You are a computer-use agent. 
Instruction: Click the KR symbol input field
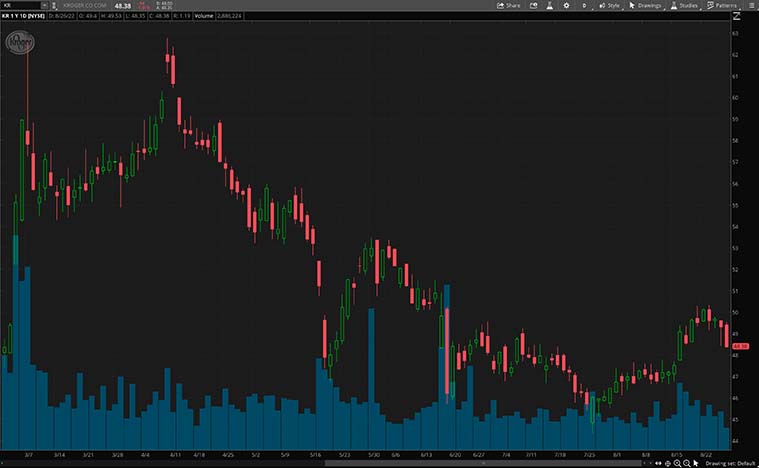click(22, 5)
